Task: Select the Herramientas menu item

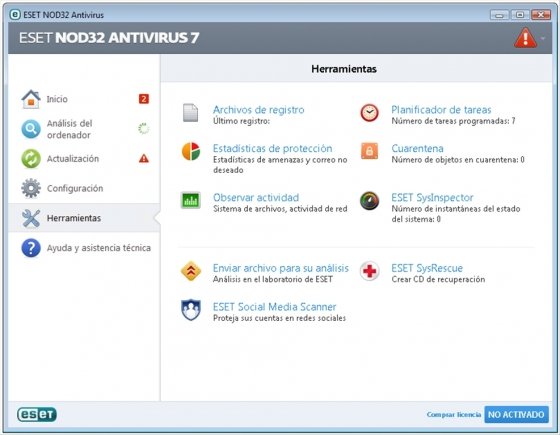Action: (84, 218)
